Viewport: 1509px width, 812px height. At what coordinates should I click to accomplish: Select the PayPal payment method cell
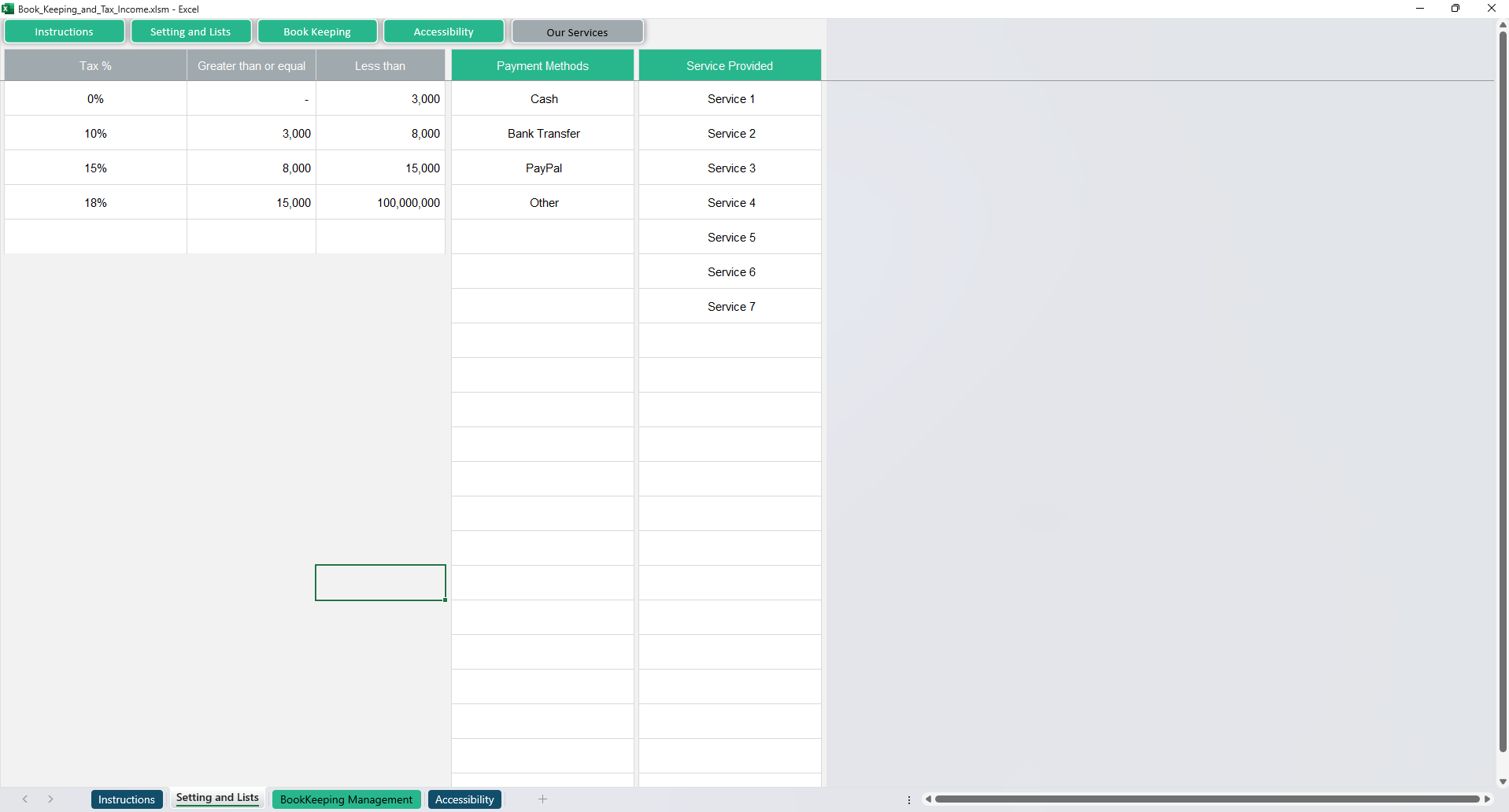(x=543, y=168)
